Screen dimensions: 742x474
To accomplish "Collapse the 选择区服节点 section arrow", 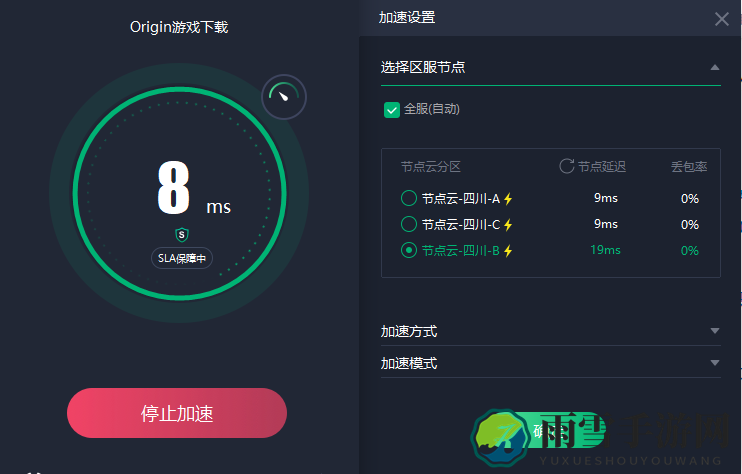I will [715, 68].
